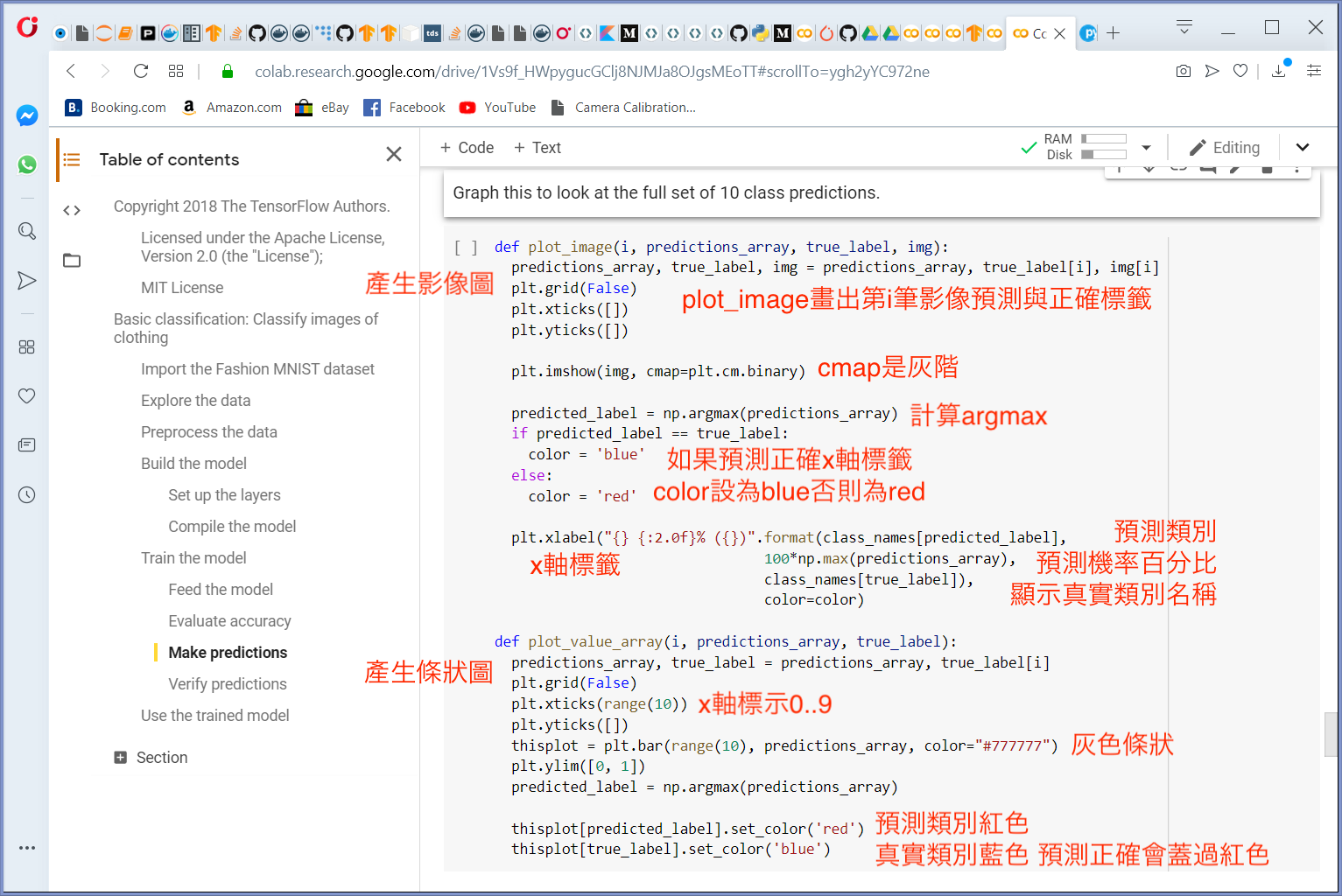Open the YouTube bookmark
Viewport: 1342px width, 896px height.
pyautogui.click(x=497, y=108)
